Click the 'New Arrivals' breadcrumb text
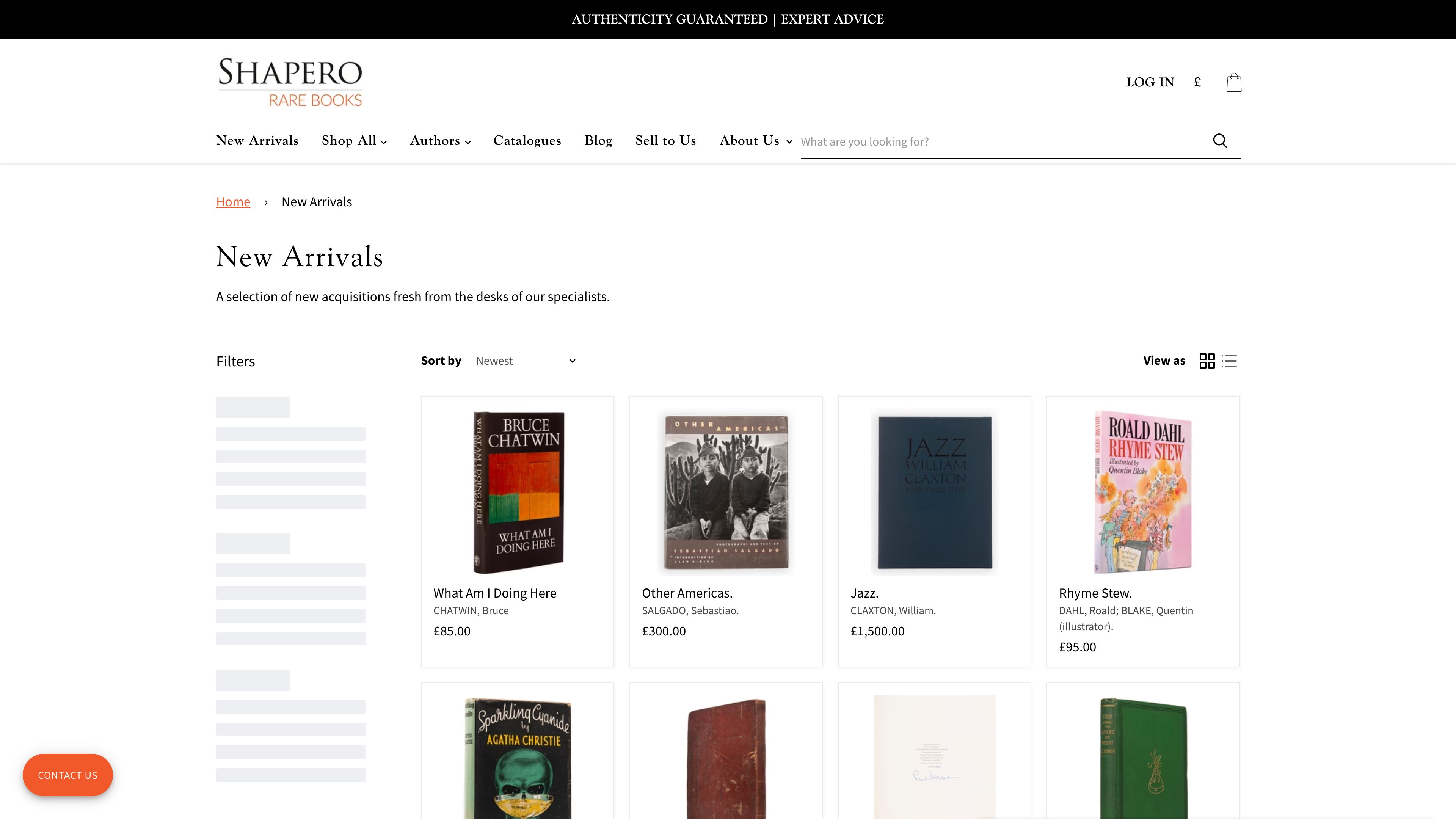 coord(317,202)
